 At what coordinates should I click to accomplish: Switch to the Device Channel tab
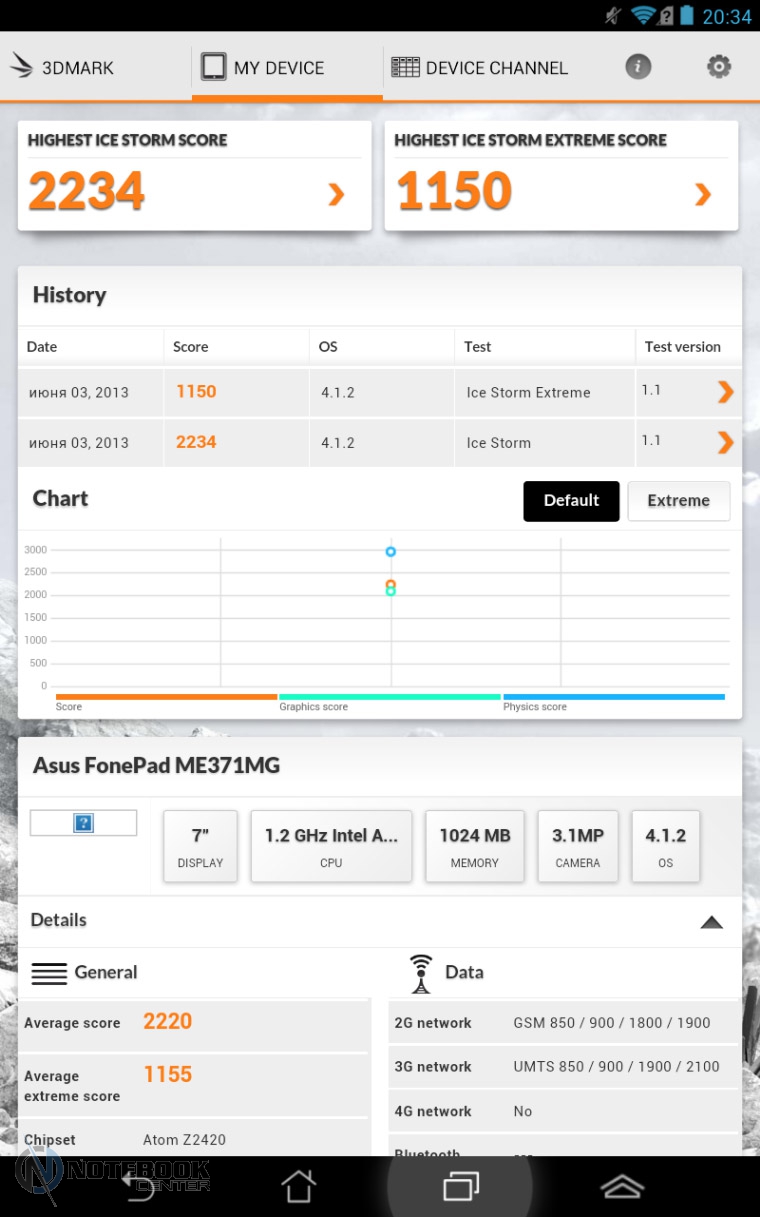click(x=480, y=68)
